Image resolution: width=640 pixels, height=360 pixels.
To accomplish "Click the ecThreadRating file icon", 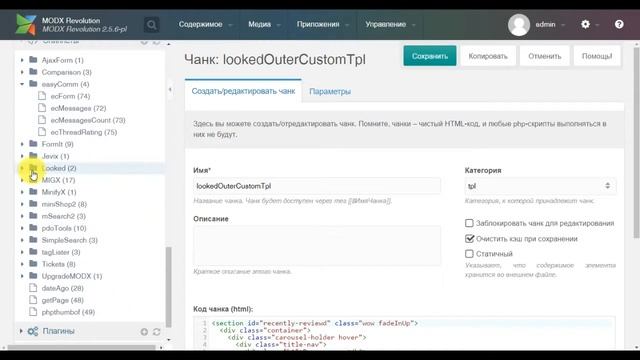I will coord(42,132).
